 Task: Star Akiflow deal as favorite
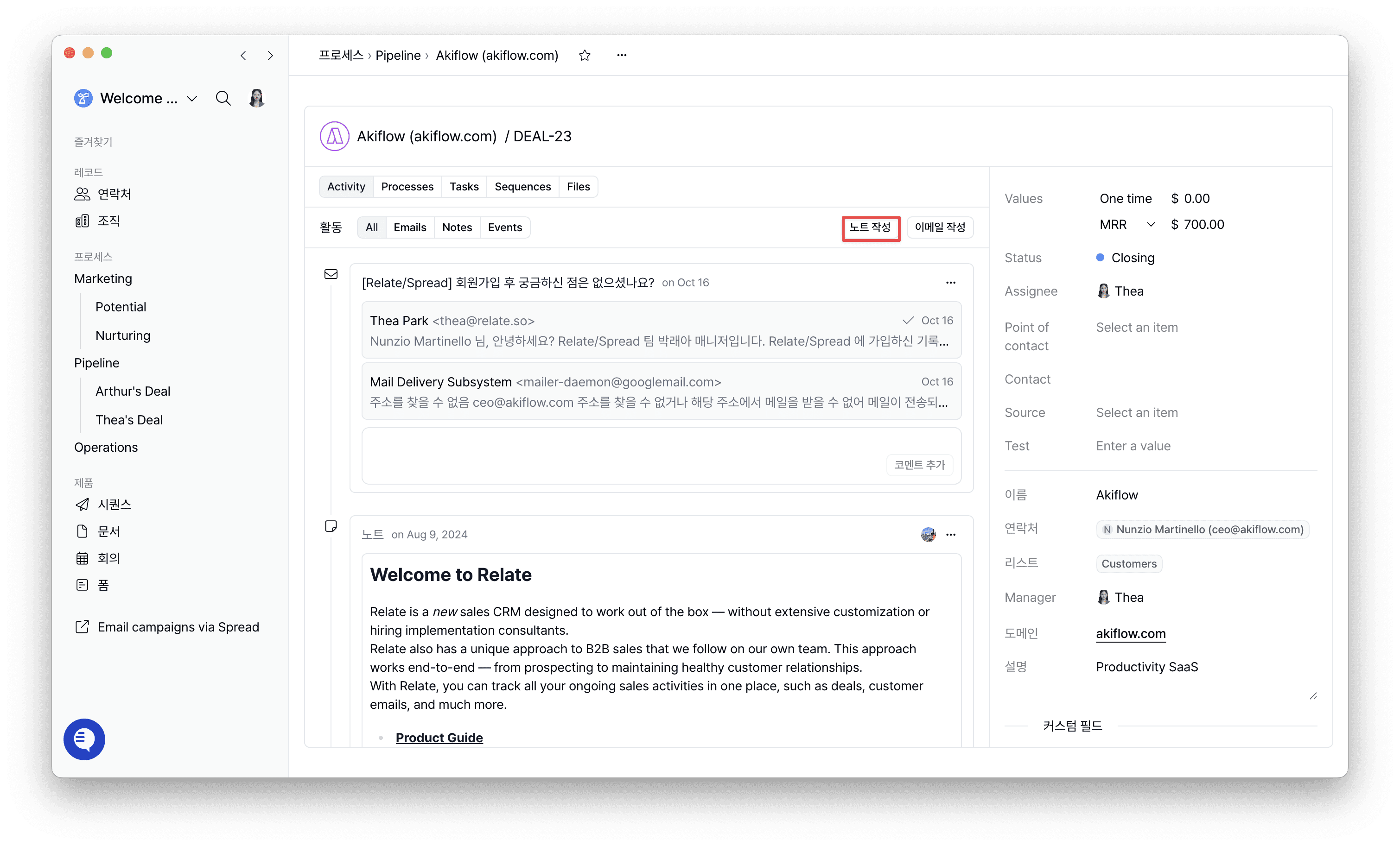pos(585,55)
